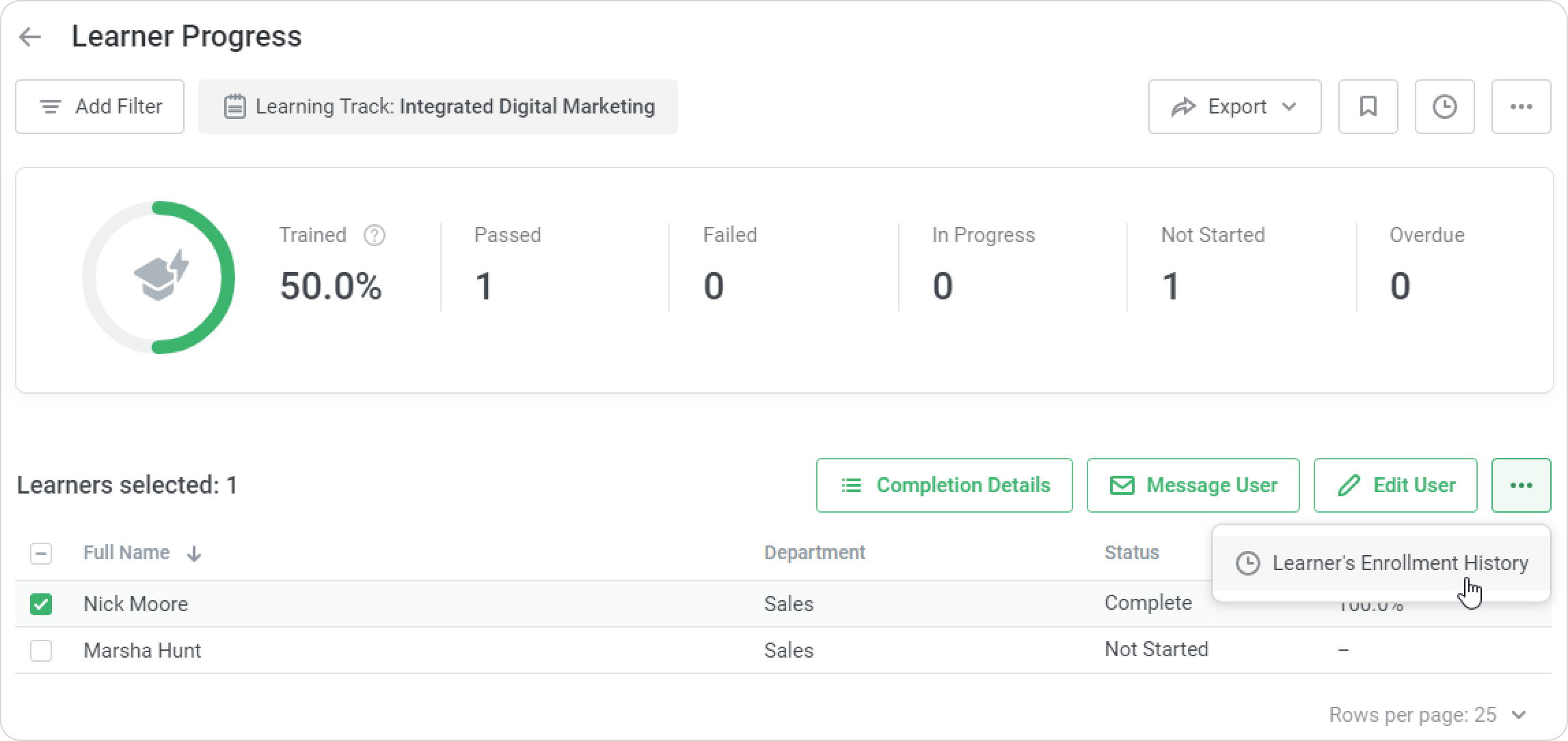Click the Message User button
The height and width of the screenshot is (741, 1568).
click(1193, 485)
